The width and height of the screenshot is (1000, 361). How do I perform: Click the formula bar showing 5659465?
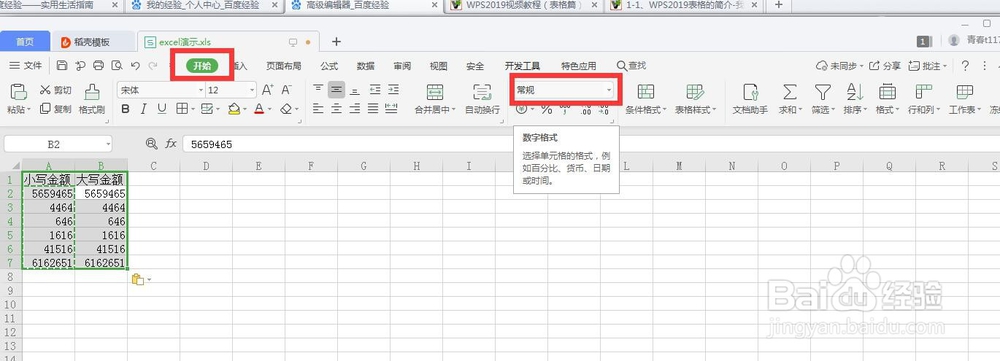(591, 144)
